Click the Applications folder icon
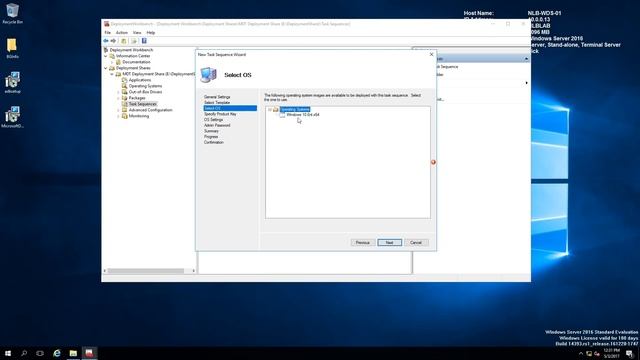 click(124, 80)
